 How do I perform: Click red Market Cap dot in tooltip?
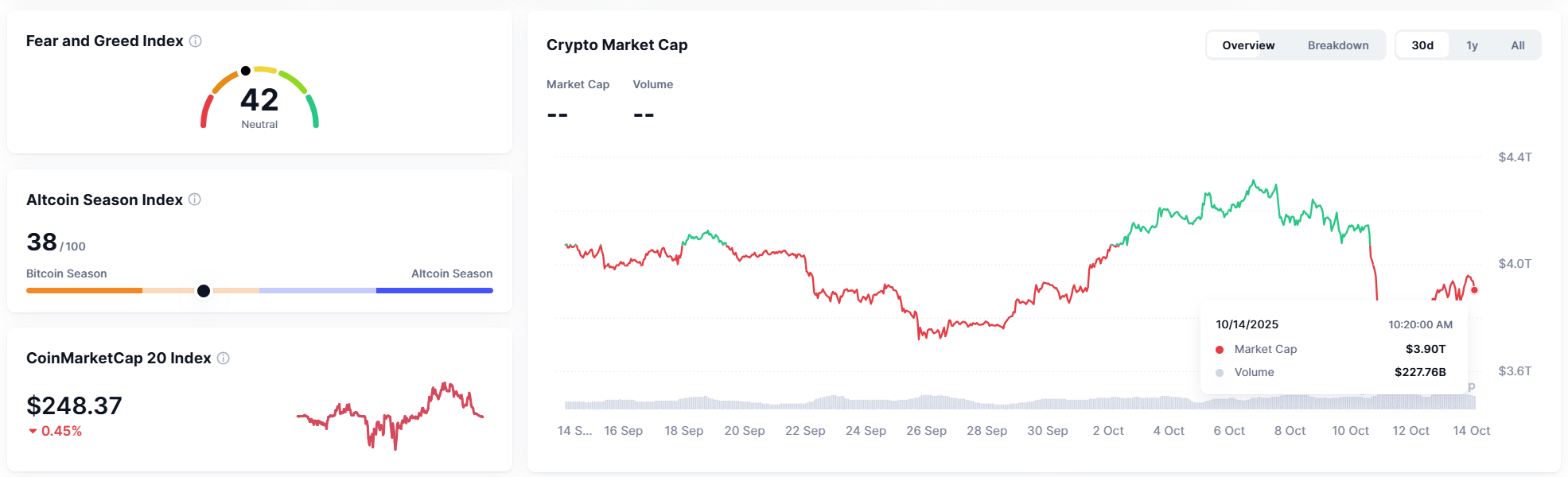tap(1220, 350)
